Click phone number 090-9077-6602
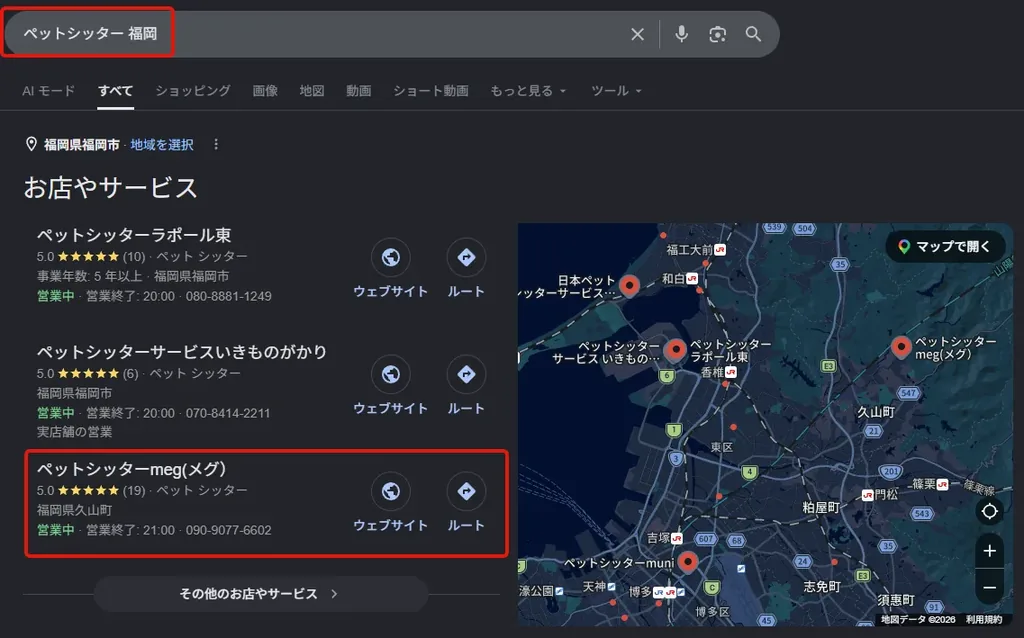The image size is (1024, 638). tap(229, 530)
